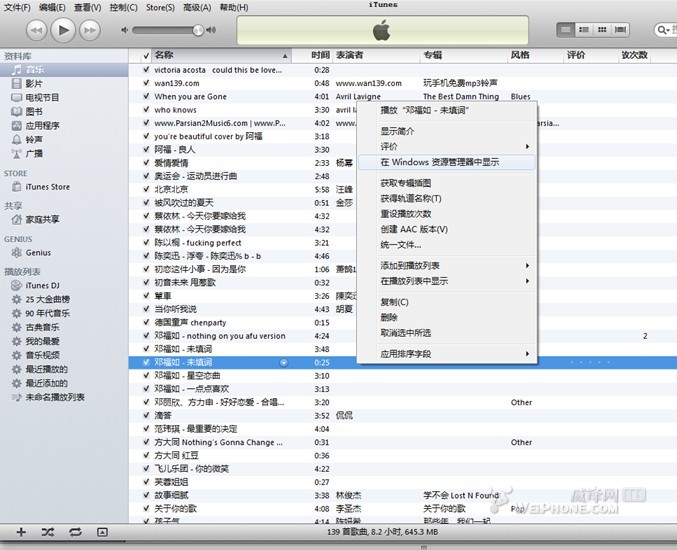The image size is (677, 550).
Task: Open the Store(S) menu
Action: click(160, 7)
